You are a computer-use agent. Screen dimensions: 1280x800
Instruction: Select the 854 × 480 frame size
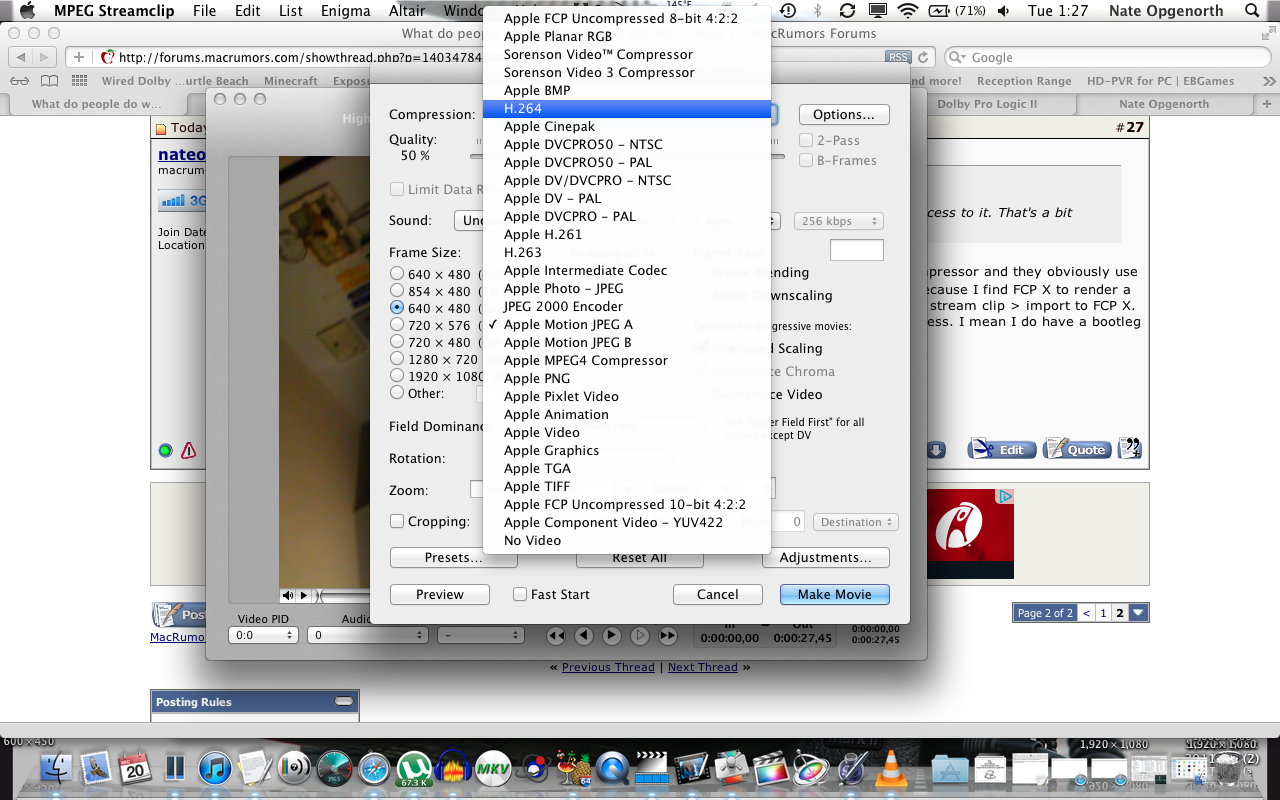pyautogui.click(x=397, y=291)
